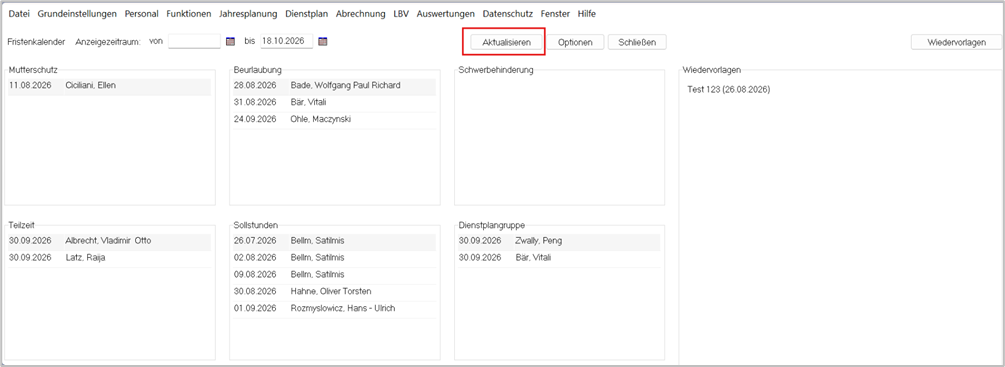This screenshot has width=1005, height=367.
Task: Open the Dienstplan menu
Action: 307,13
